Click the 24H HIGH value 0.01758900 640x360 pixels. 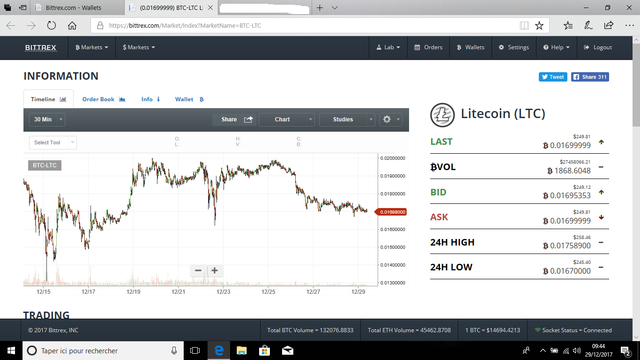click(567, 246)
